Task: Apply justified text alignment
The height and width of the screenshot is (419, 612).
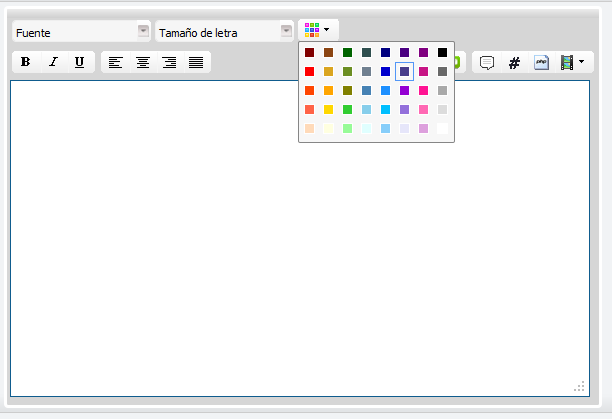Action: 197,62
